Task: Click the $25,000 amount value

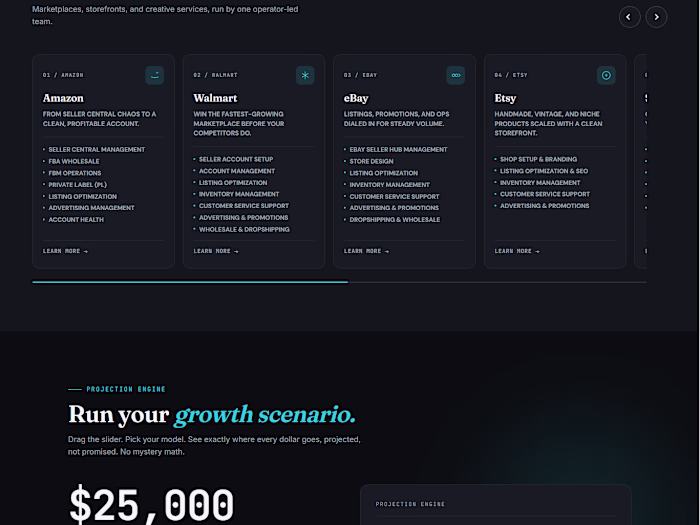Action: point(151,505)
